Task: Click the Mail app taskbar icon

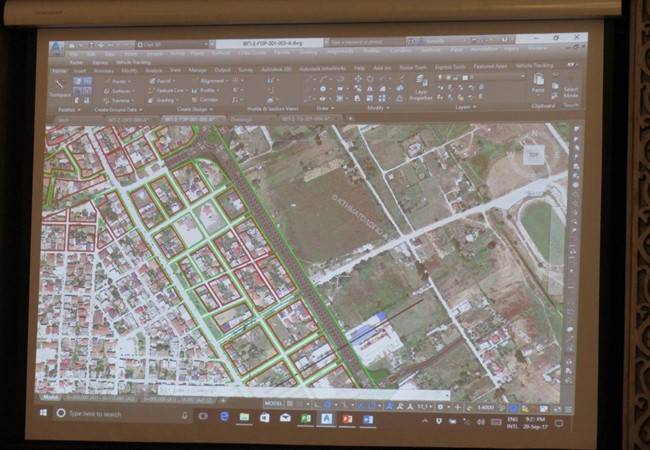Action: (285, 418)
